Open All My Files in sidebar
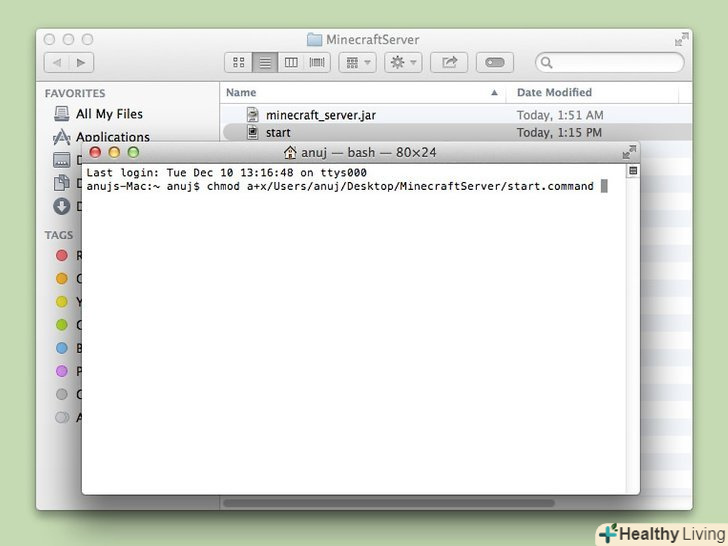 coord(109,114)
